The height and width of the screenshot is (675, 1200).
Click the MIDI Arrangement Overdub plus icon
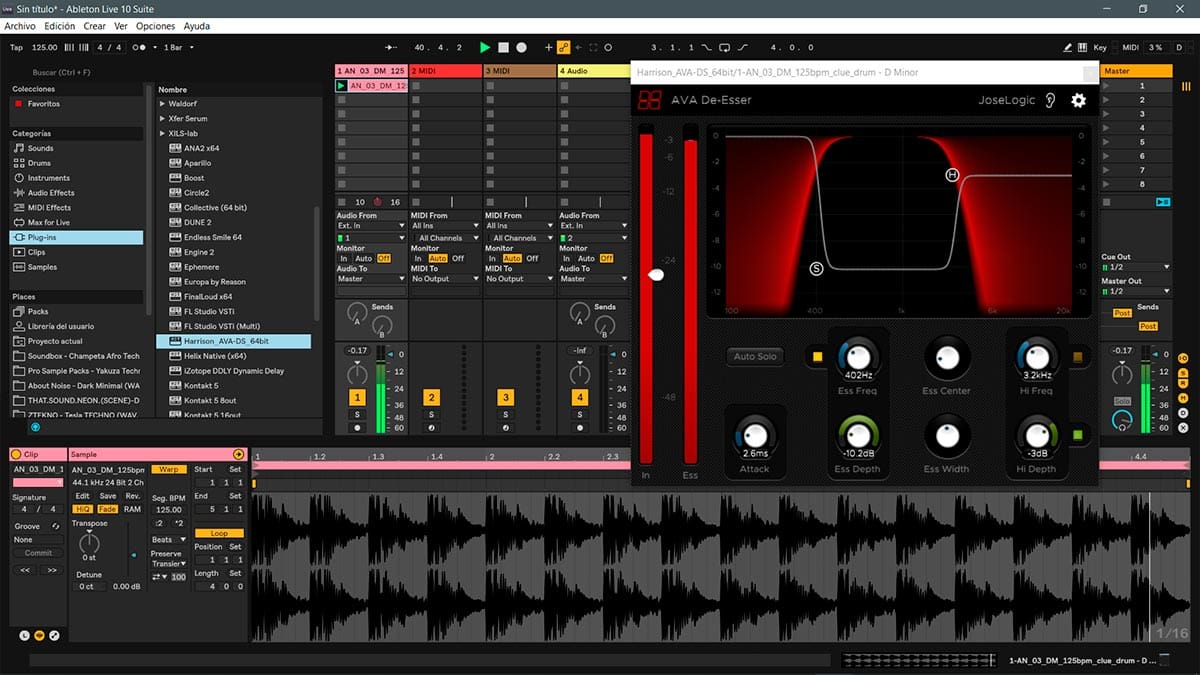pos(548,47)
